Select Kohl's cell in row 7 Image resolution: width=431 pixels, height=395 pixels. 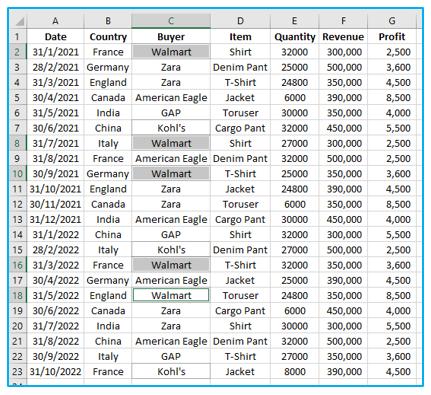click(171, 128)
